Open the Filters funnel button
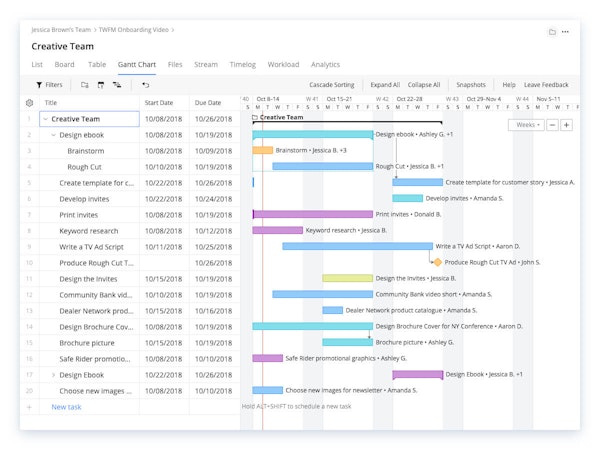 [49, 85]
